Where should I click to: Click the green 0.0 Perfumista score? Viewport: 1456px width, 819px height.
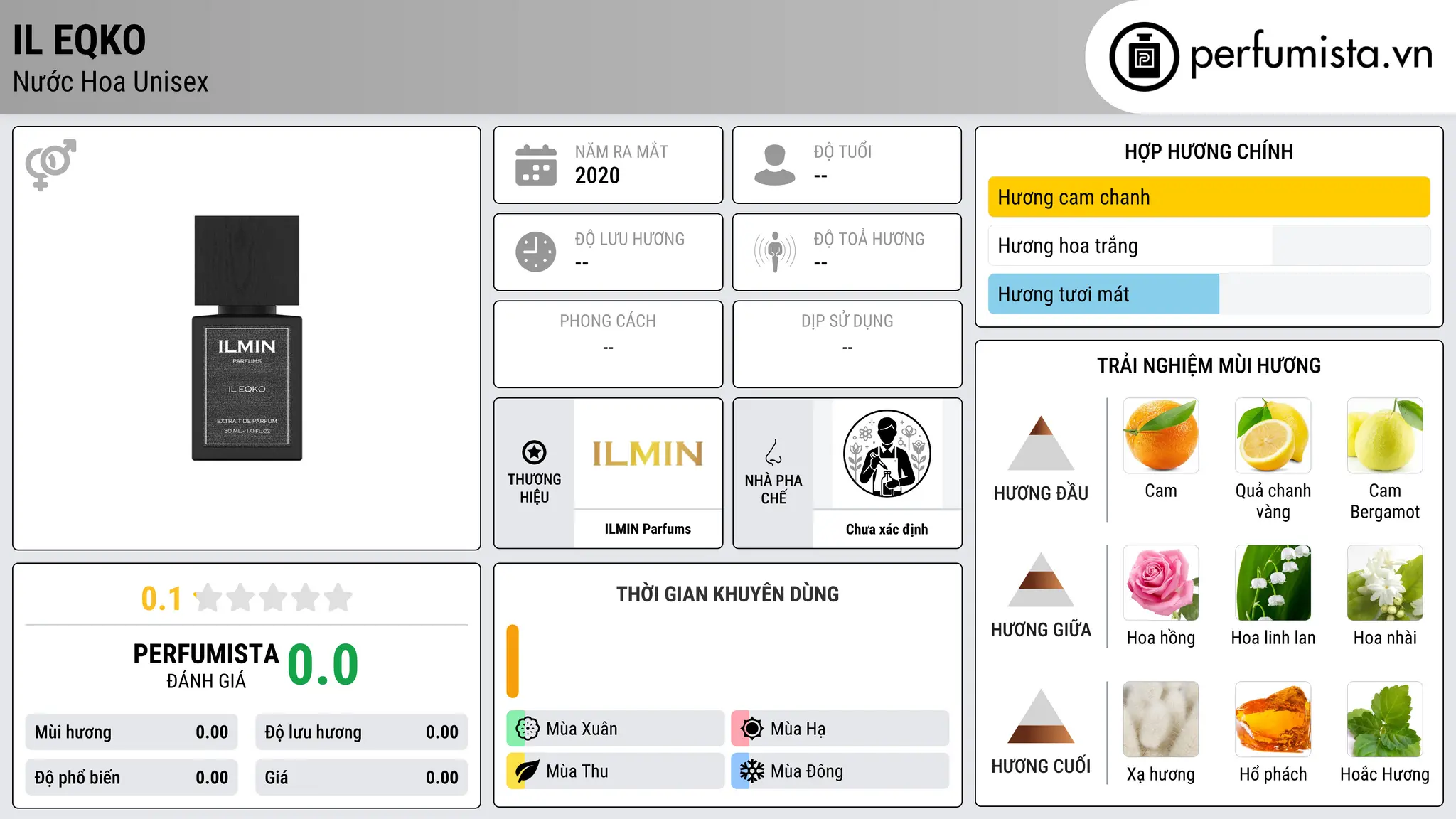pyautogui.click(x=323, y=665)
